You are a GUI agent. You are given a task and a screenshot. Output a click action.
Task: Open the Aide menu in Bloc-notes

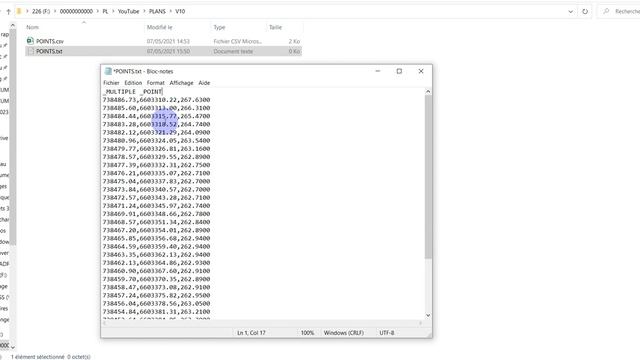pos(204,83)
